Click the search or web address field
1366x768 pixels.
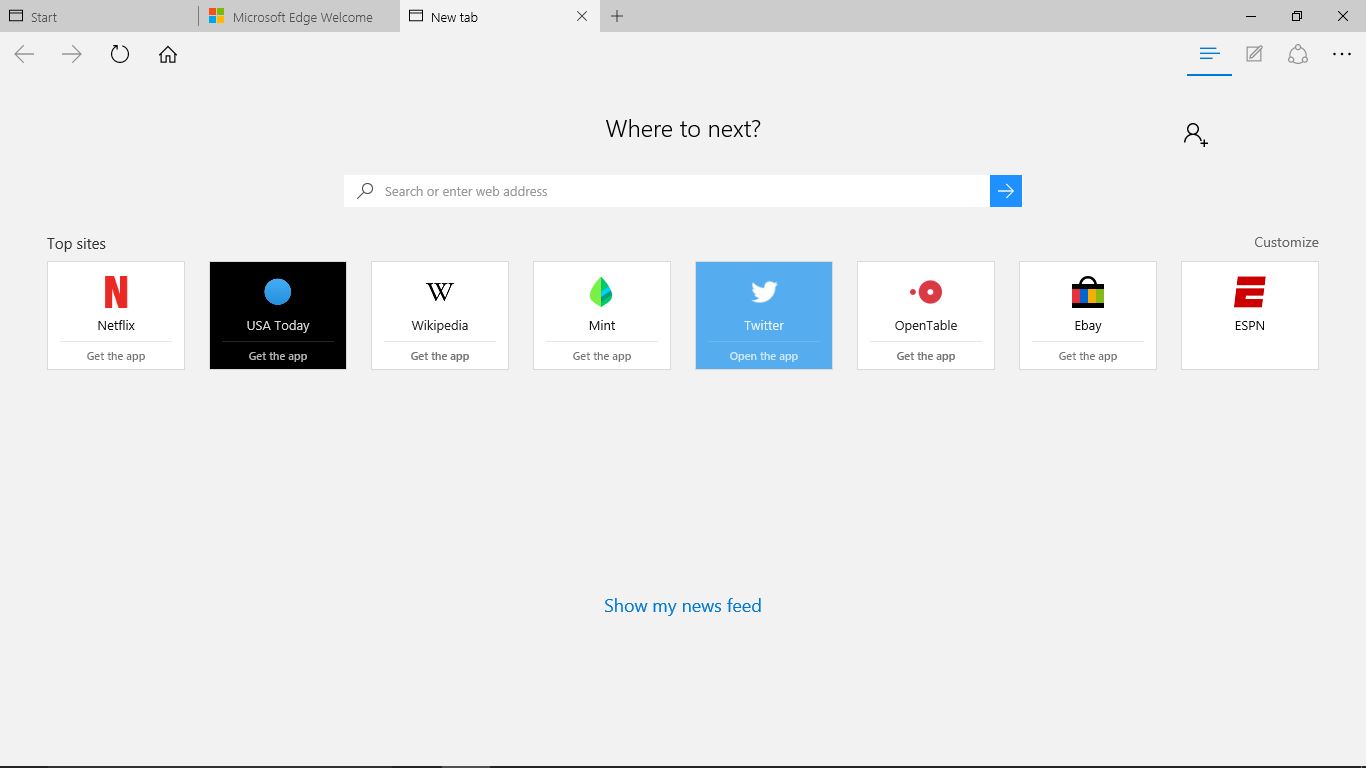click(x=666, y=191)
